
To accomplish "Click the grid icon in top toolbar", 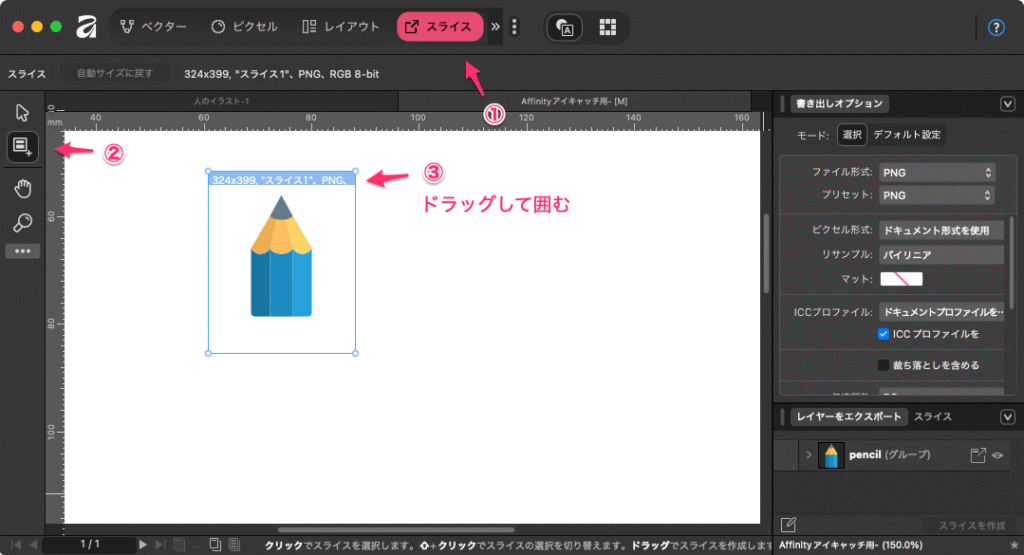I will (x=607, y=27).
